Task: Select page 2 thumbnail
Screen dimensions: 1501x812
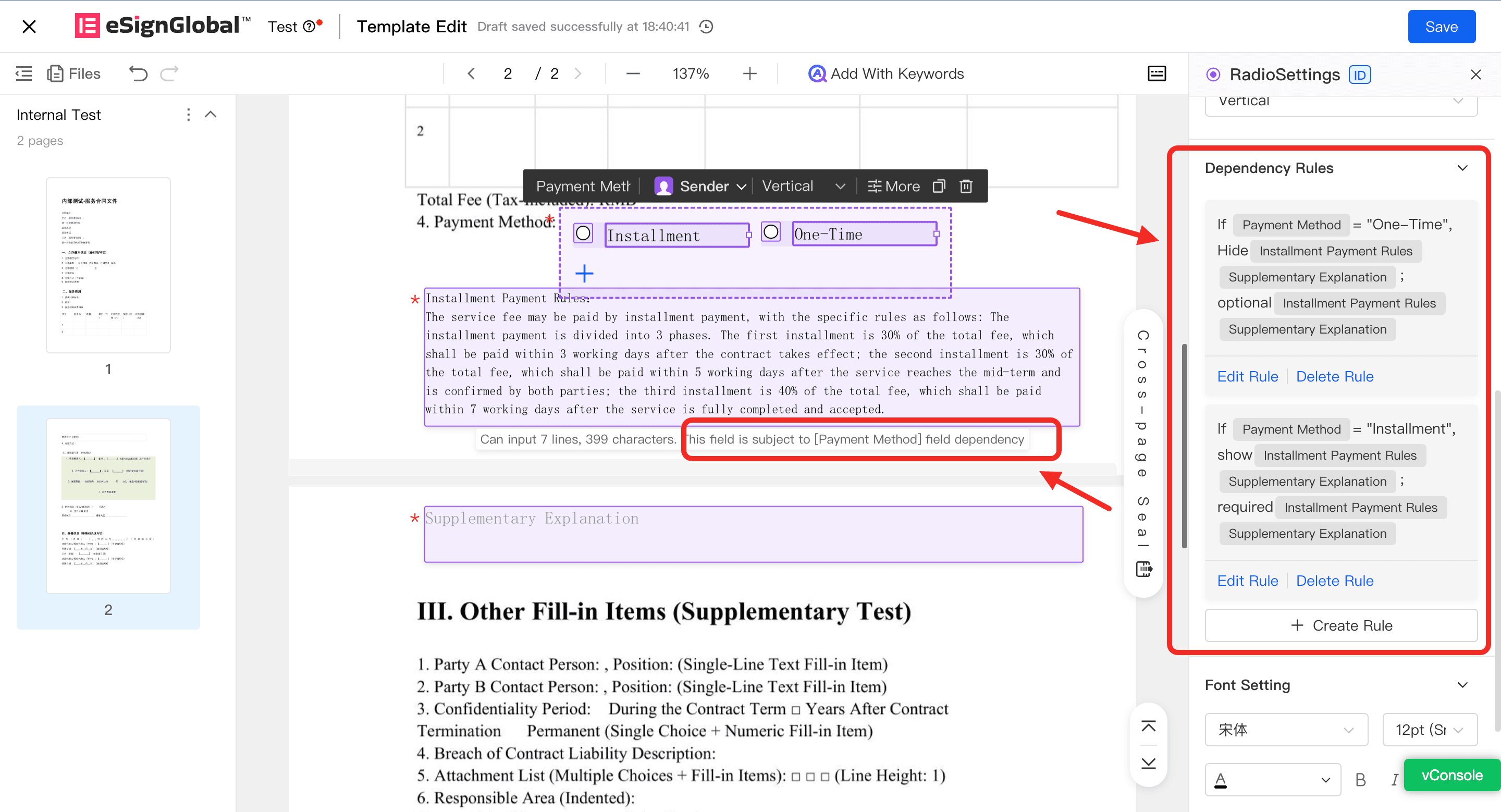Action: coord(108,506)
